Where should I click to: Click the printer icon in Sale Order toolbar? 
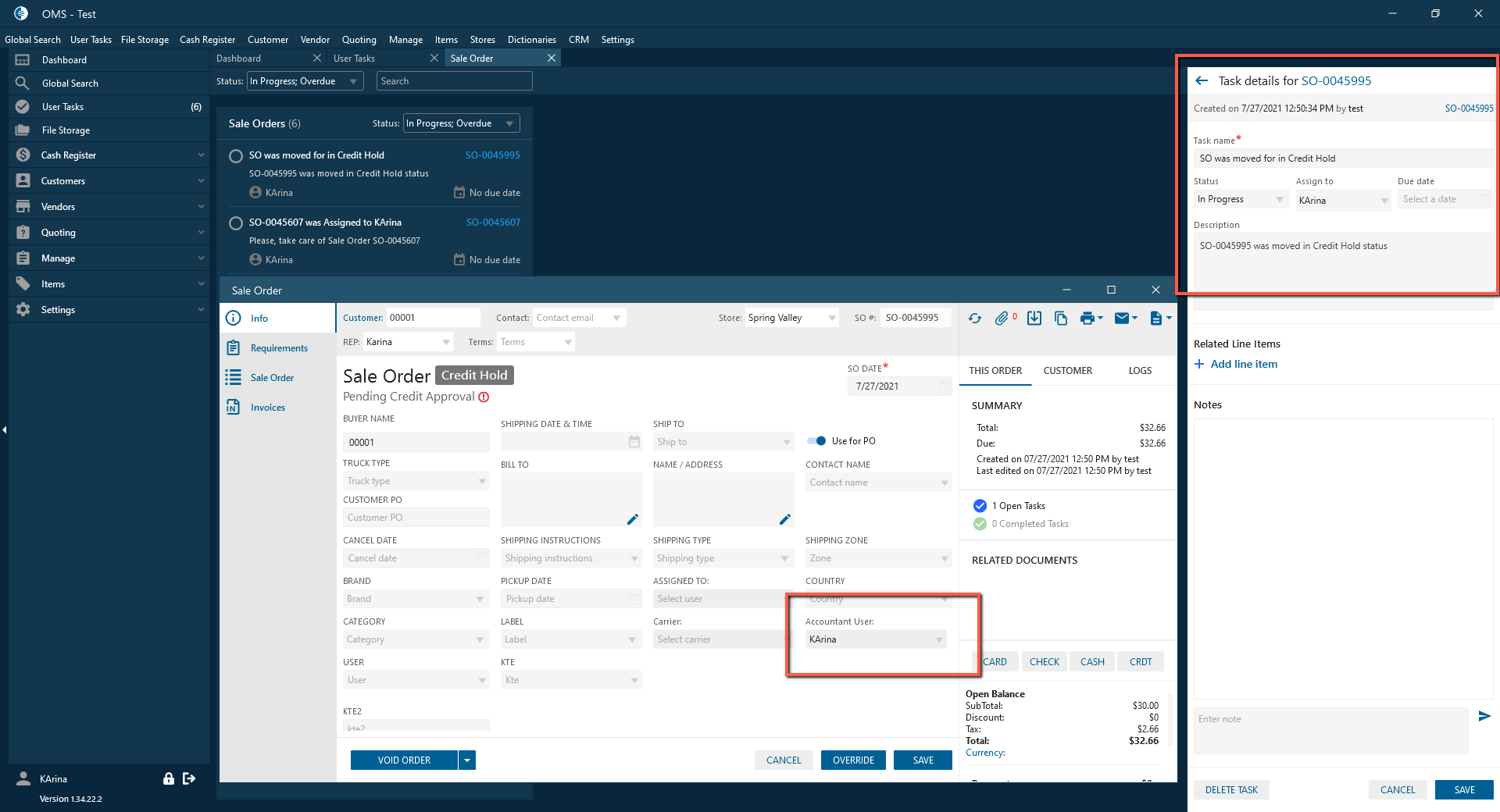coord(1087,319)
